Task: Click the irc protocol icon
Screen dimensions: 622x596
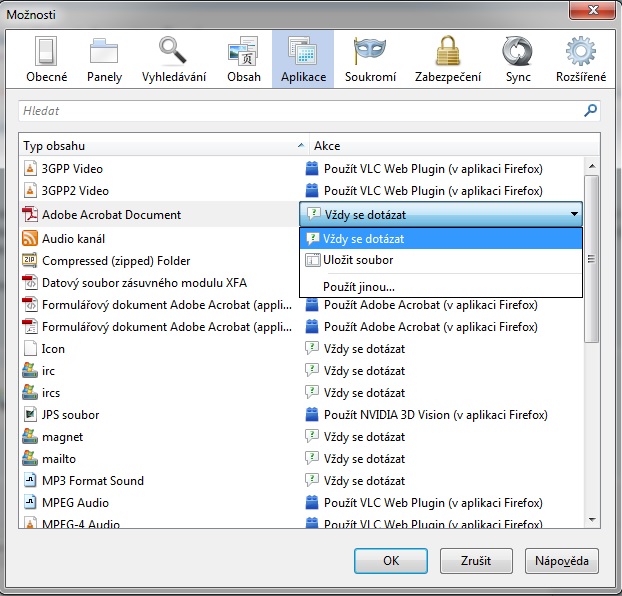Action: tap(30, 370)
